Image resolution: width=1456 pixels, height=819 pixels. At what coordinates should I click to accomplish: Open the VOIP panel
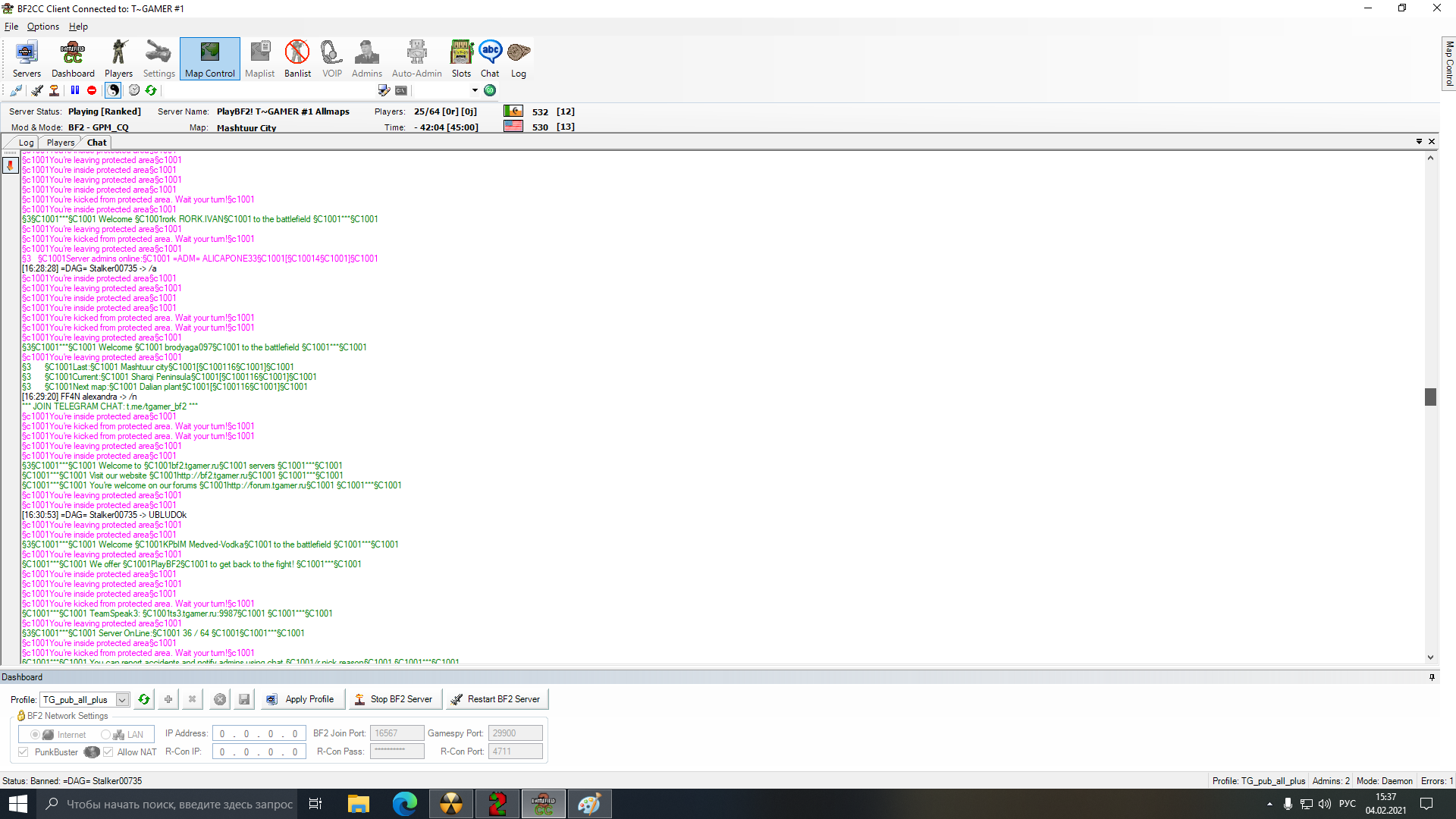coord(331,59)
